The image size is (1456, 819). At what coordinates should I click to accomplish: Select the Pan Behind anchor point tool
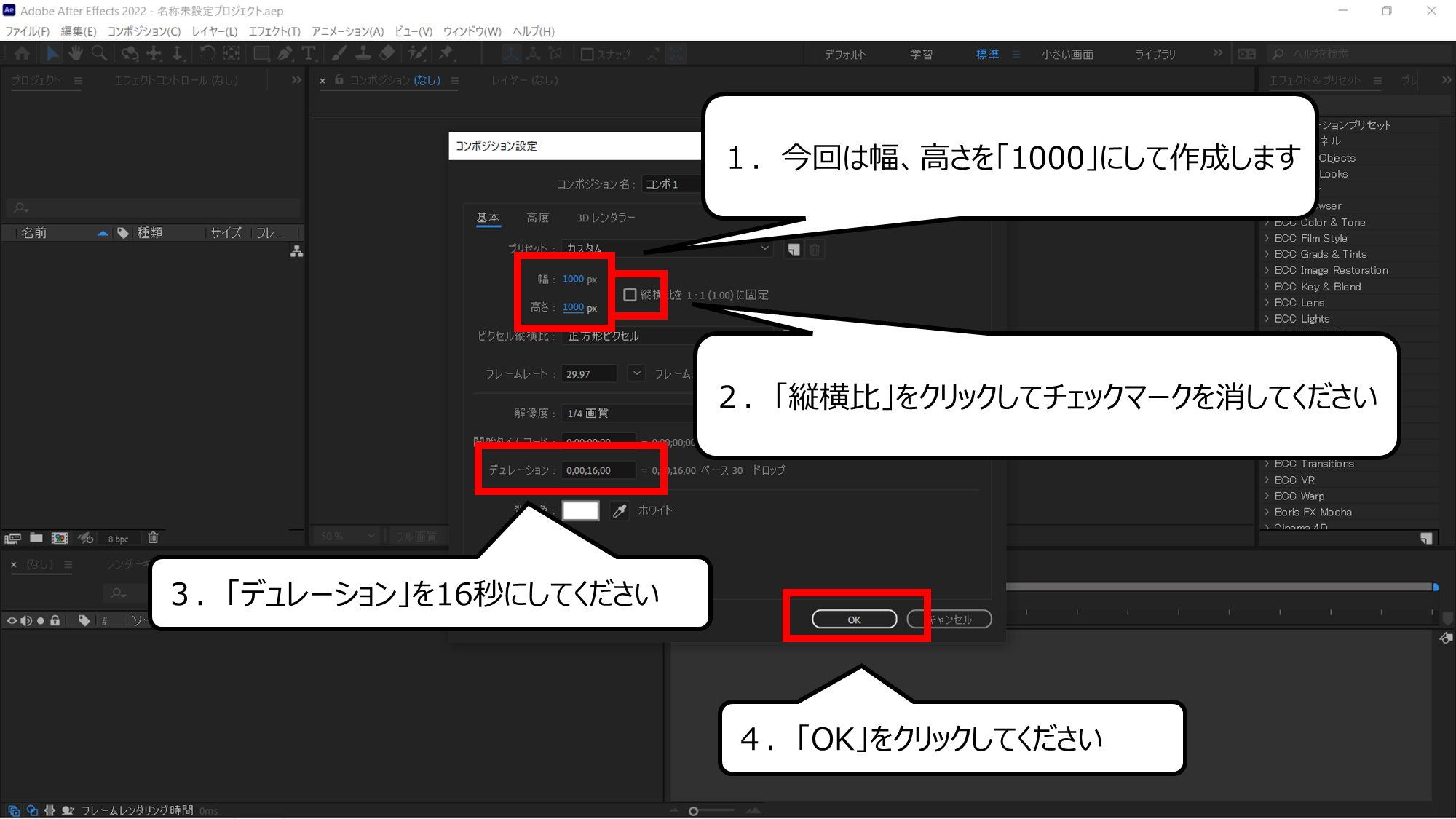coord(232,53)
